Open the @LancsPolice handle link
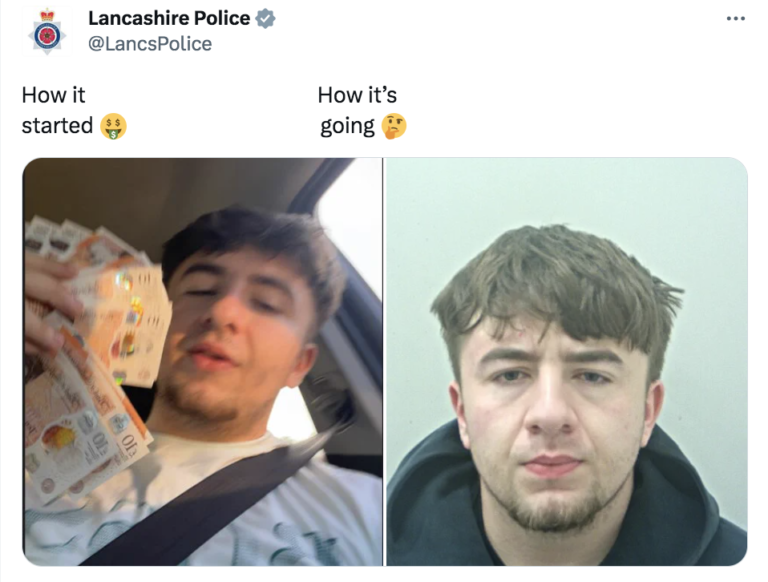Image resolution: width=768 pixels, height=582 pixels. click(x=150, y=44)
